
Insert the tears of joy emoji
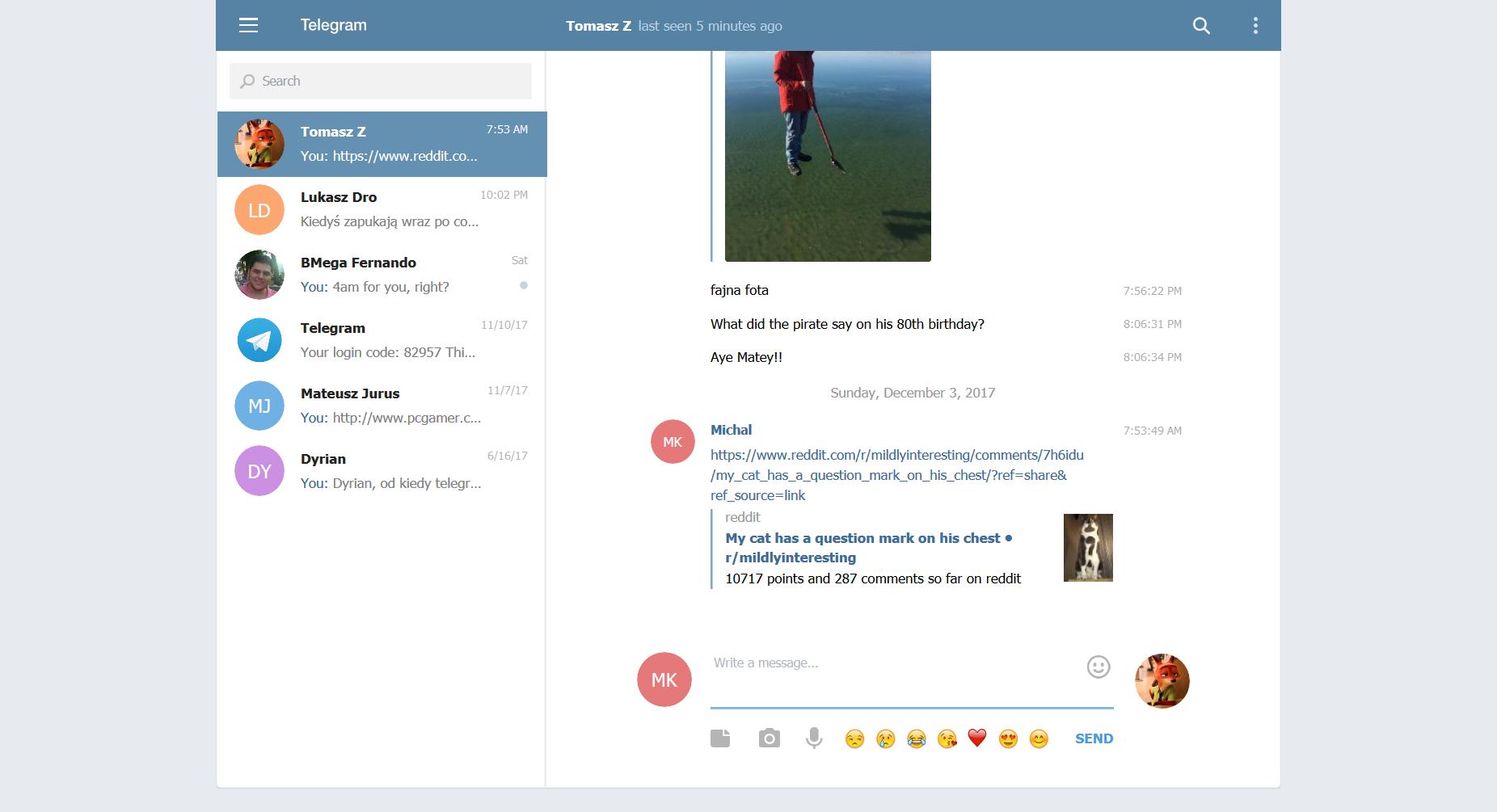click(916, 738)
